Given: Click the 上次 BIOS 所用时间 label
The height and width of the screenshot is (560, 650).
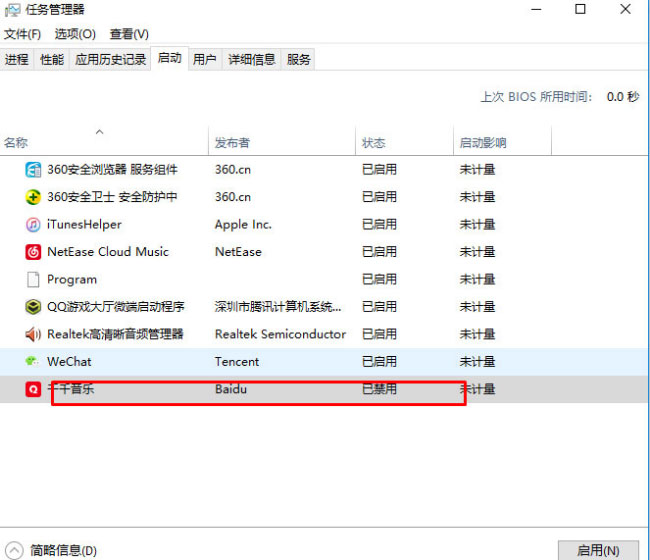Looking at the screenshot, I should pyautogui.click(x=536, y=97).
